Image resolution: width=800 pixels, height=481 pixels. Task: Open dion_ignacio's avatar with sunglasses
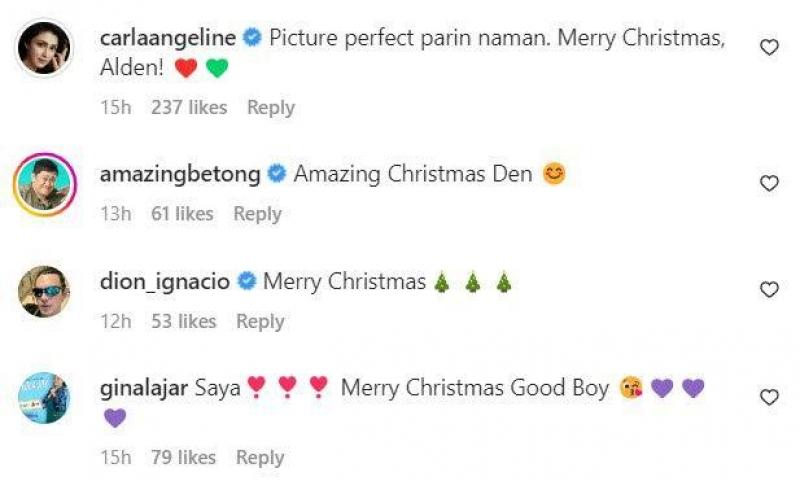coord(44,291)
